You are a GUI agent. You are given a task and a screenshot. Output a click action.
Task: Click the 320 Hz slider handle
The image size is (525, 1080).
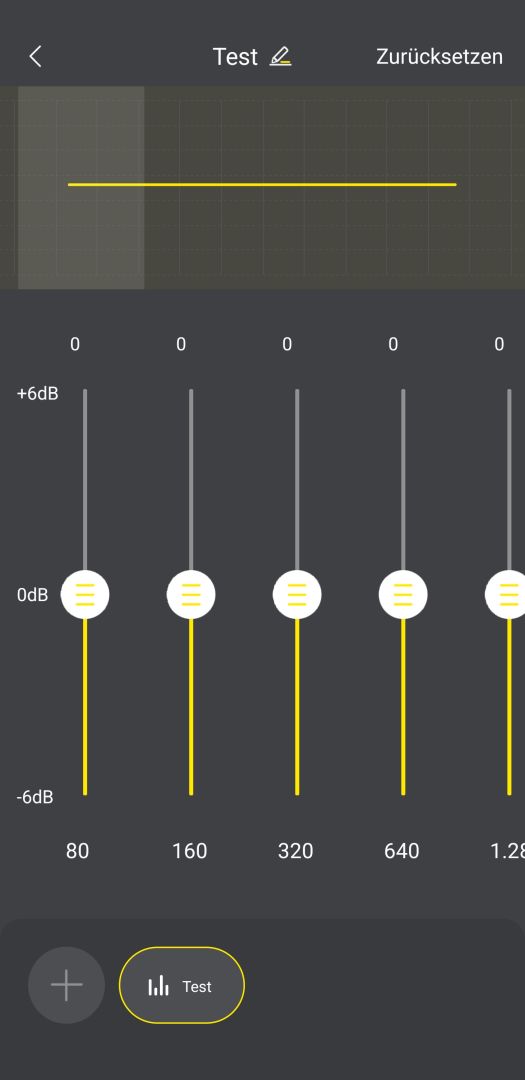(297, 594)
